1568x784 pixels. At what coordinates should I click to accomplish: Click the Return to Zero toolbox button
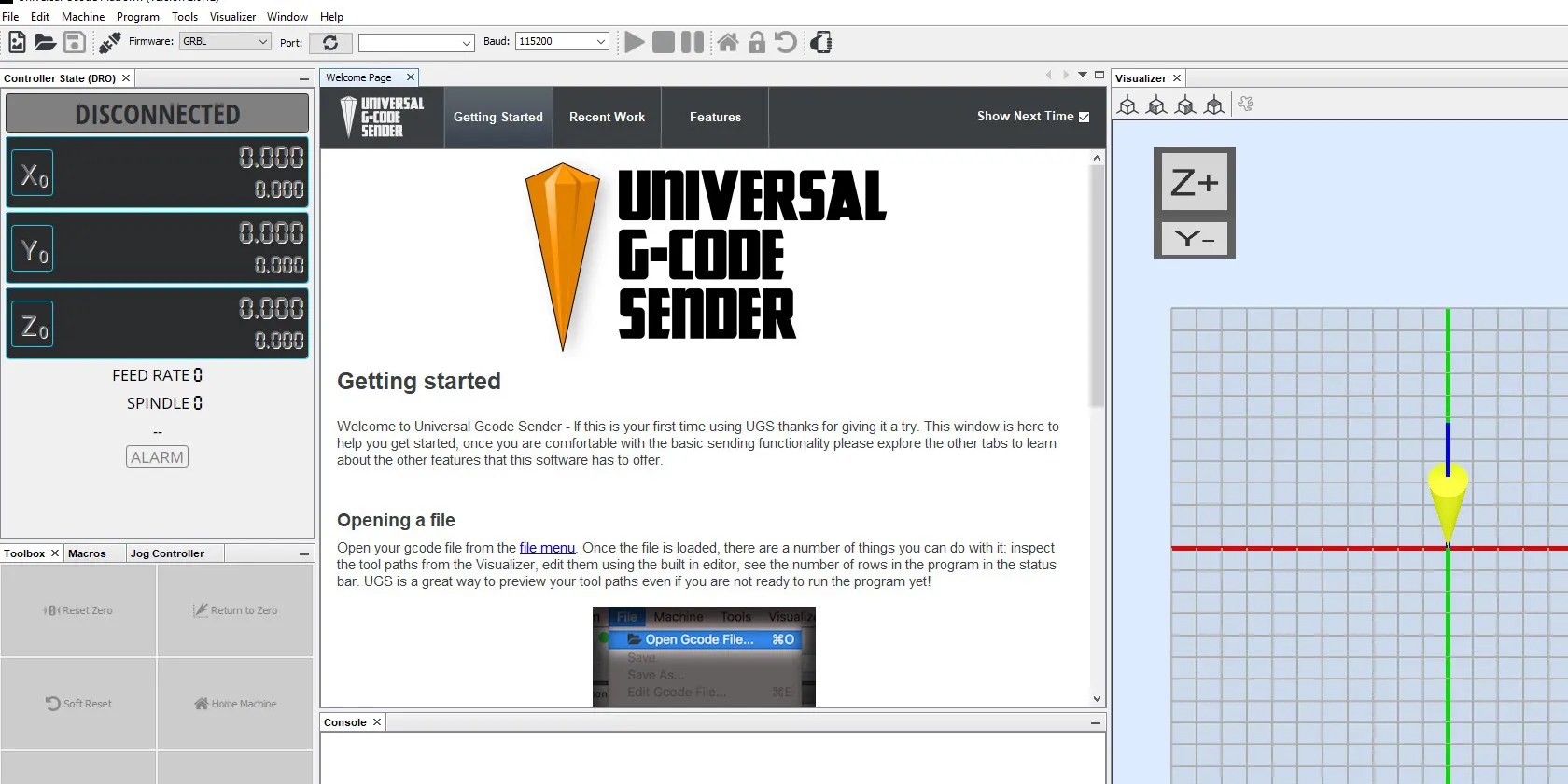tap(235, 610)
